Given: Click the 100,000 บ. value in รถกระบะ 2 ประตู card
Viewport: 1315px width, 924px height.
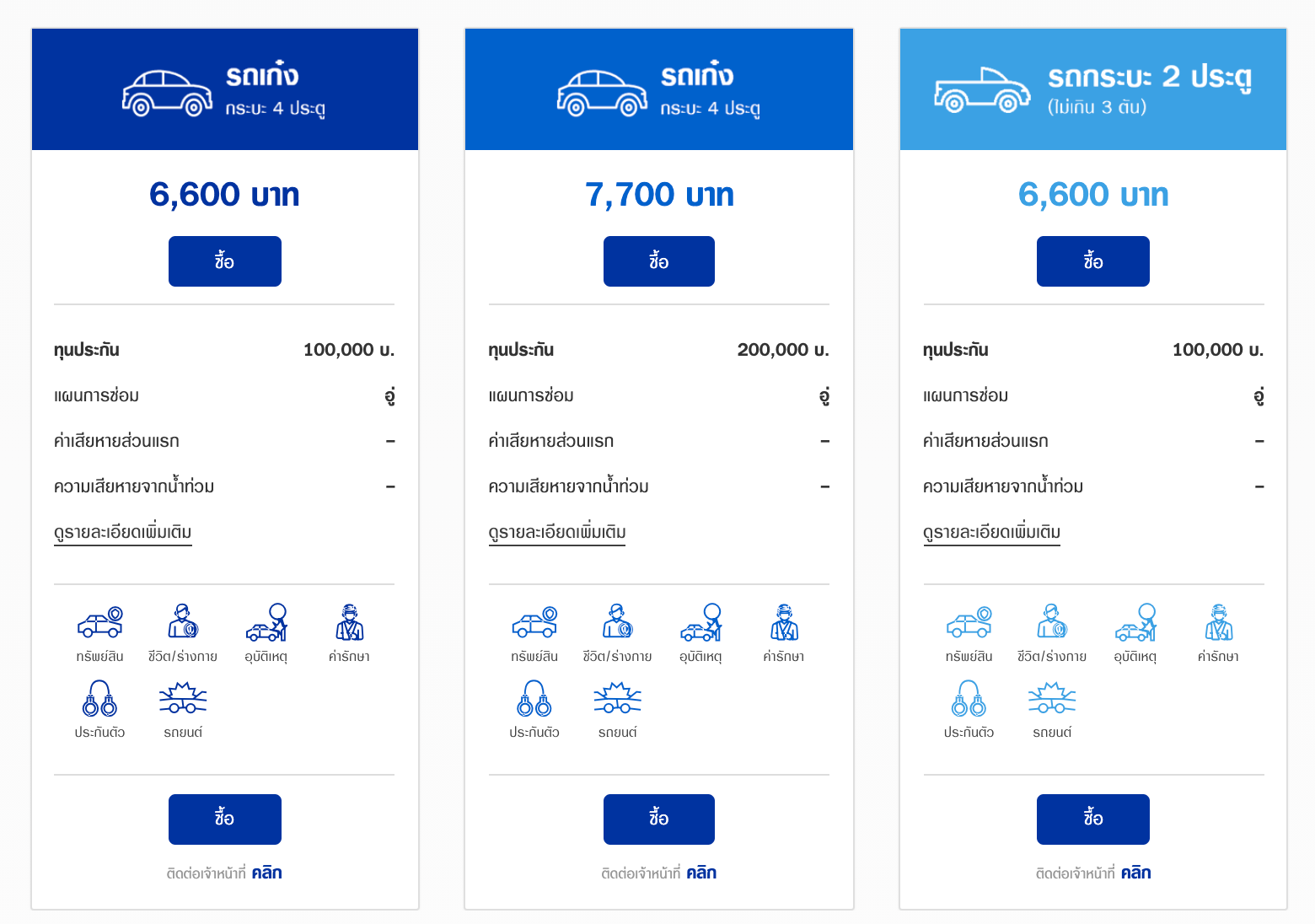Looking at the screenshot, I should [1218, 350].
